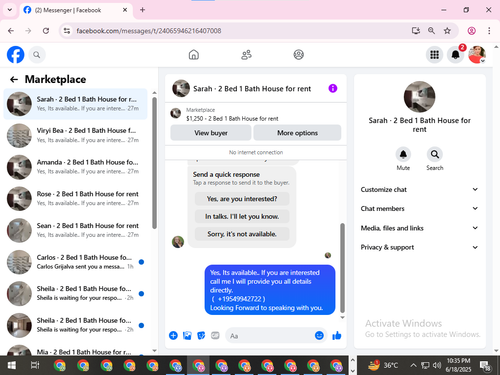Open the Chrome profile avatar
Viewport: 500px width, 375px height.
(471, 31)
